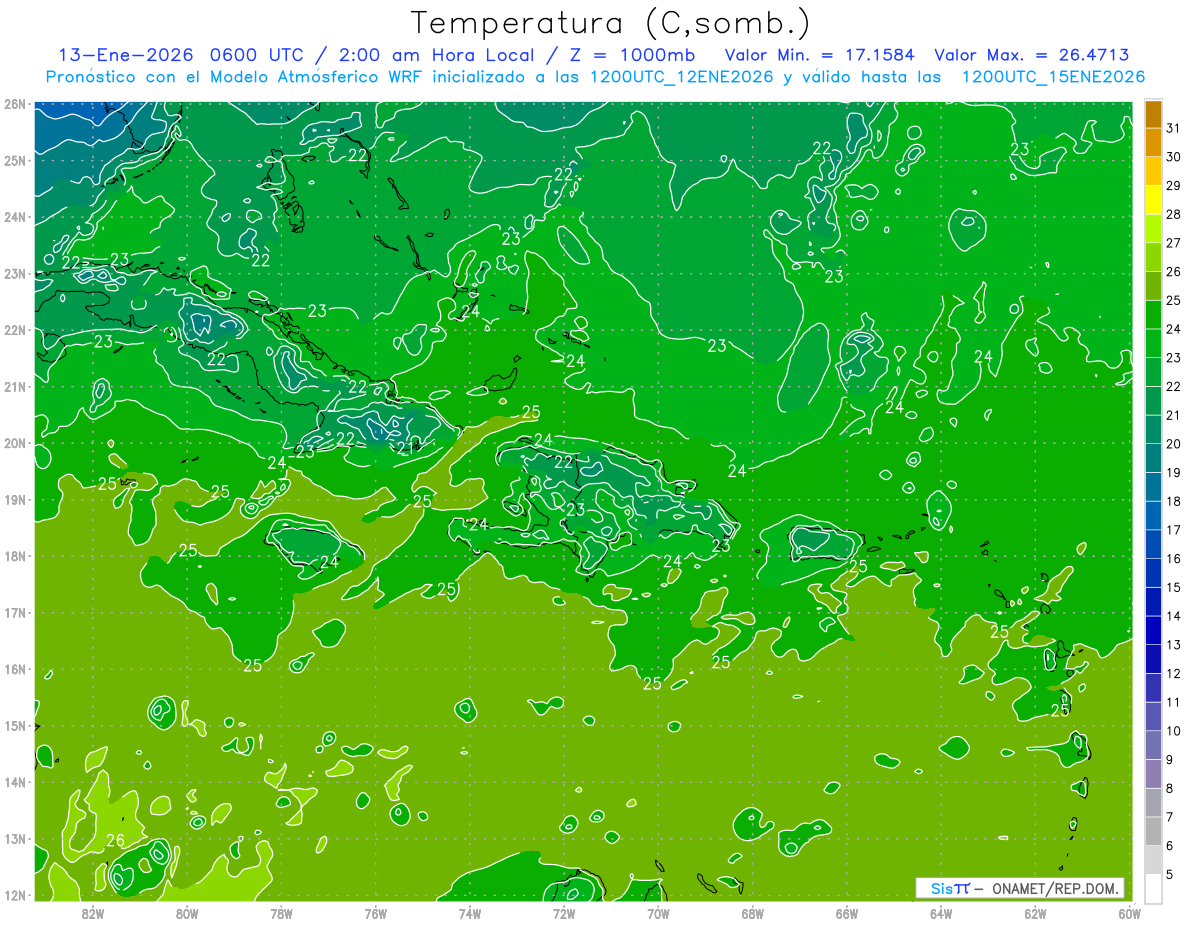Click the '19N' latitude axis label
This screenshot has height=927, width=1200.
(14, 500)
